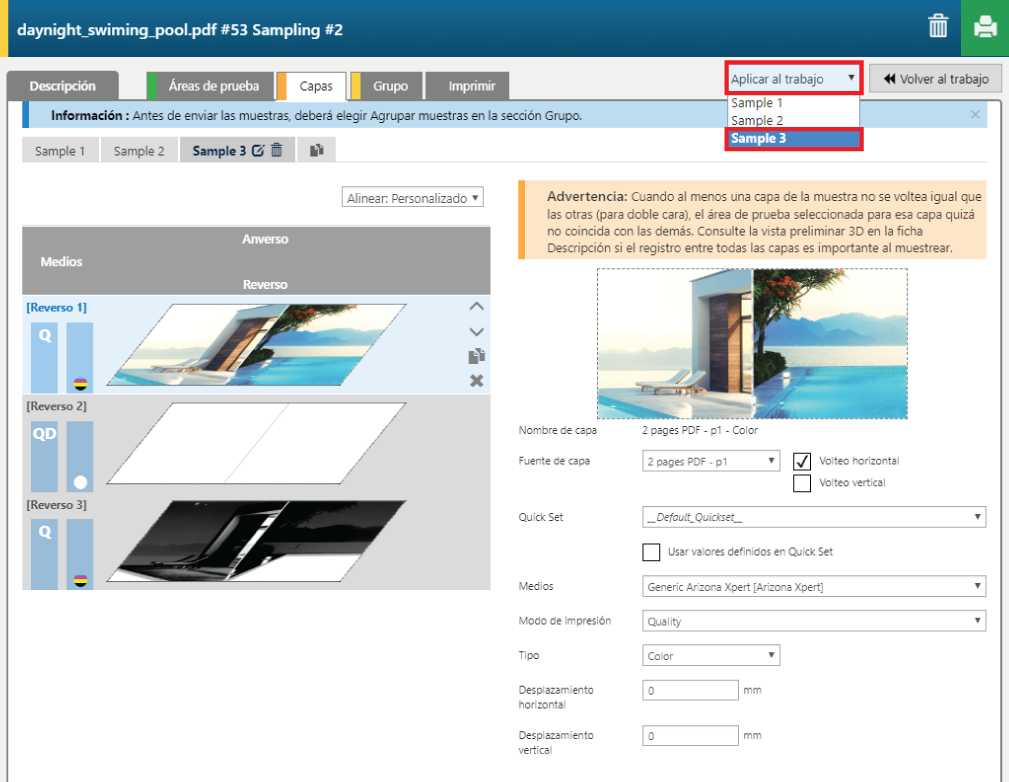Image resolution: width=1009 pixels, height=782 pixels.
Task: Delete Sample 3 using tab trash icon
Action: click(277, 150)
